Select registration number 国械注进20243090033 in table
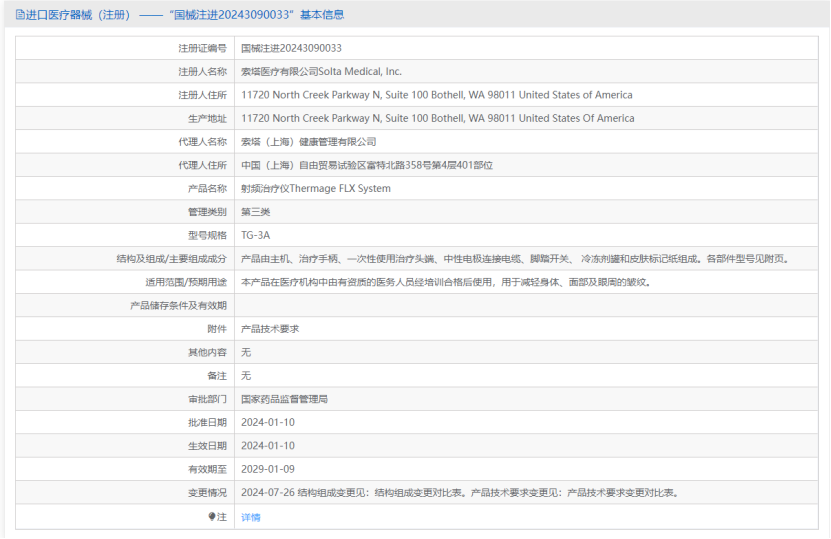 click(x=291, y=48)
